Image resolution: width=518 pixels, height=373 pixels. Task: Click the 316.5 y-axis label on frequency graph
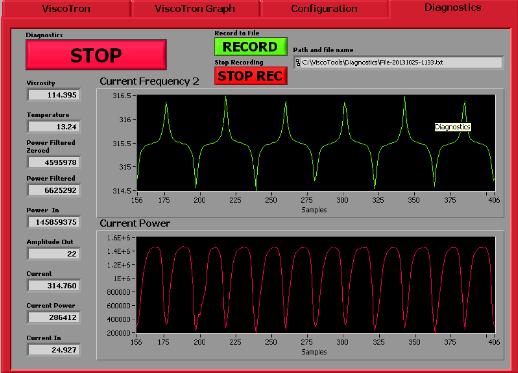pos(122,96)
